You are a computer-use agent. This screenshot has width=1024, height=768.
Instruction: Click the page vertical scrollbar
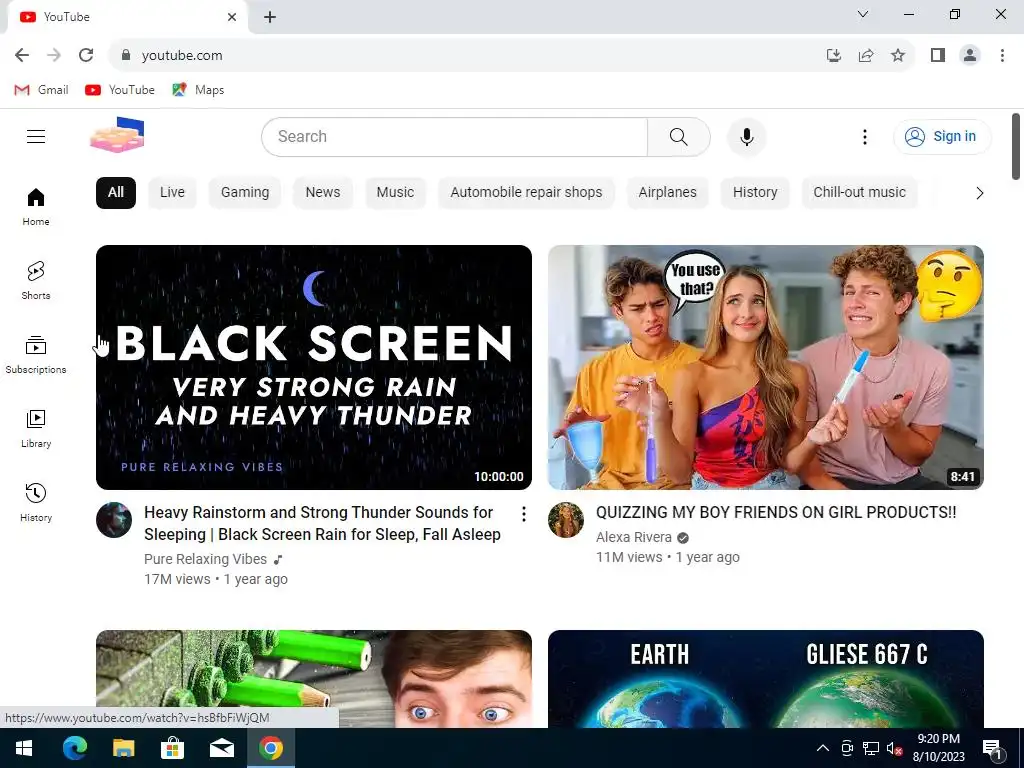coord(1016,146)
